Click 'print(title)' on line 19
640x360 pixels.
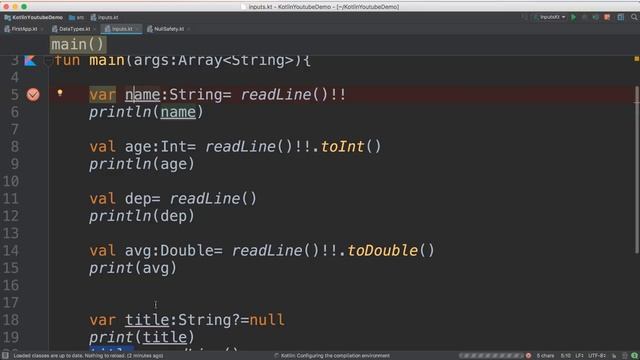142,337
